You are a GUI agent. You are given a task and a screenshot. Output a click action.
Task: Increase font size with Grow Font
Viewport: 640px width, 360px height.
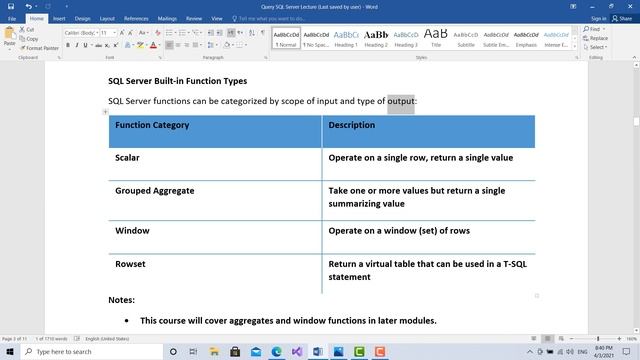pyautogui.click(x=122, y=33)
